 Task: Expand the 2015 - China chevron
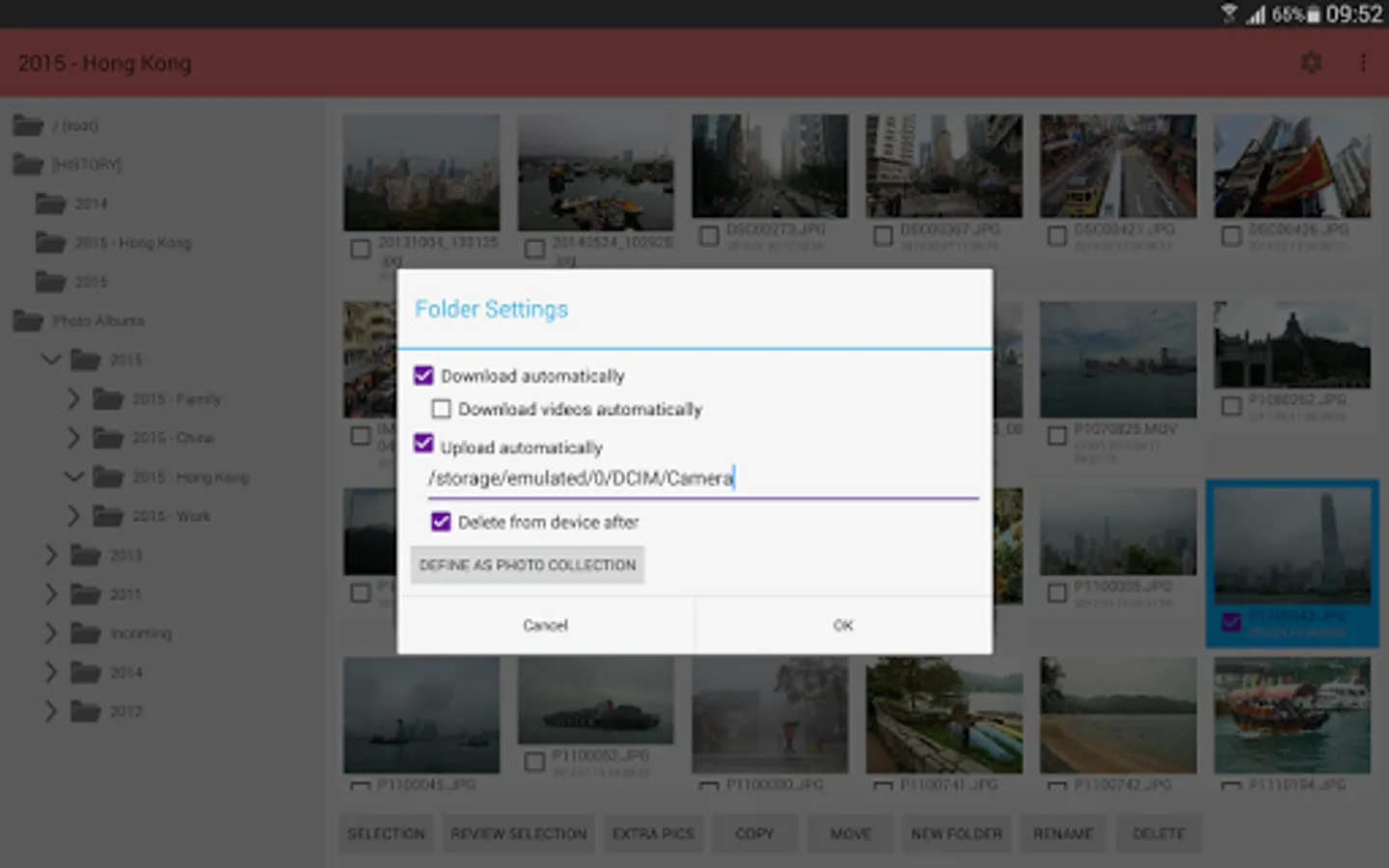click(73, 438)
